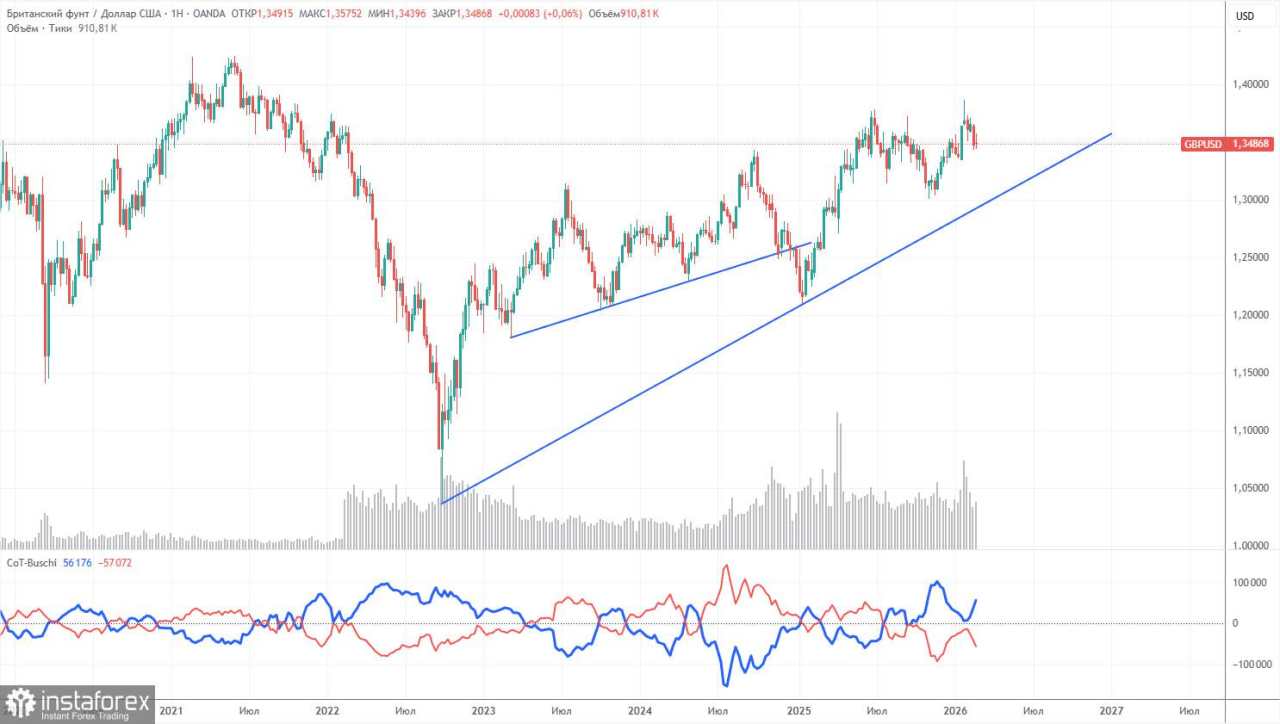
Task: Click the 2021 time axis label
Action: 169,711
